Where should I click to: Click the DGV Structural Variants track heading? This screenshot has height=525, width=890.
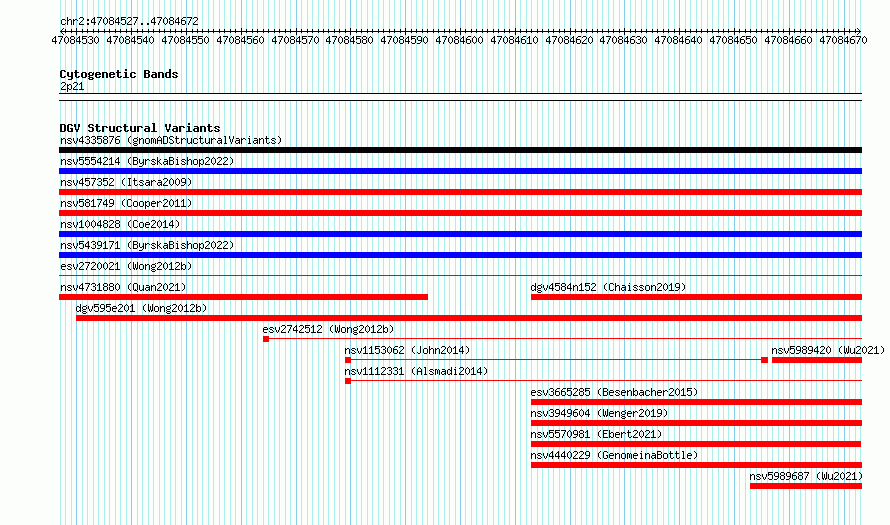pos(140,128)
